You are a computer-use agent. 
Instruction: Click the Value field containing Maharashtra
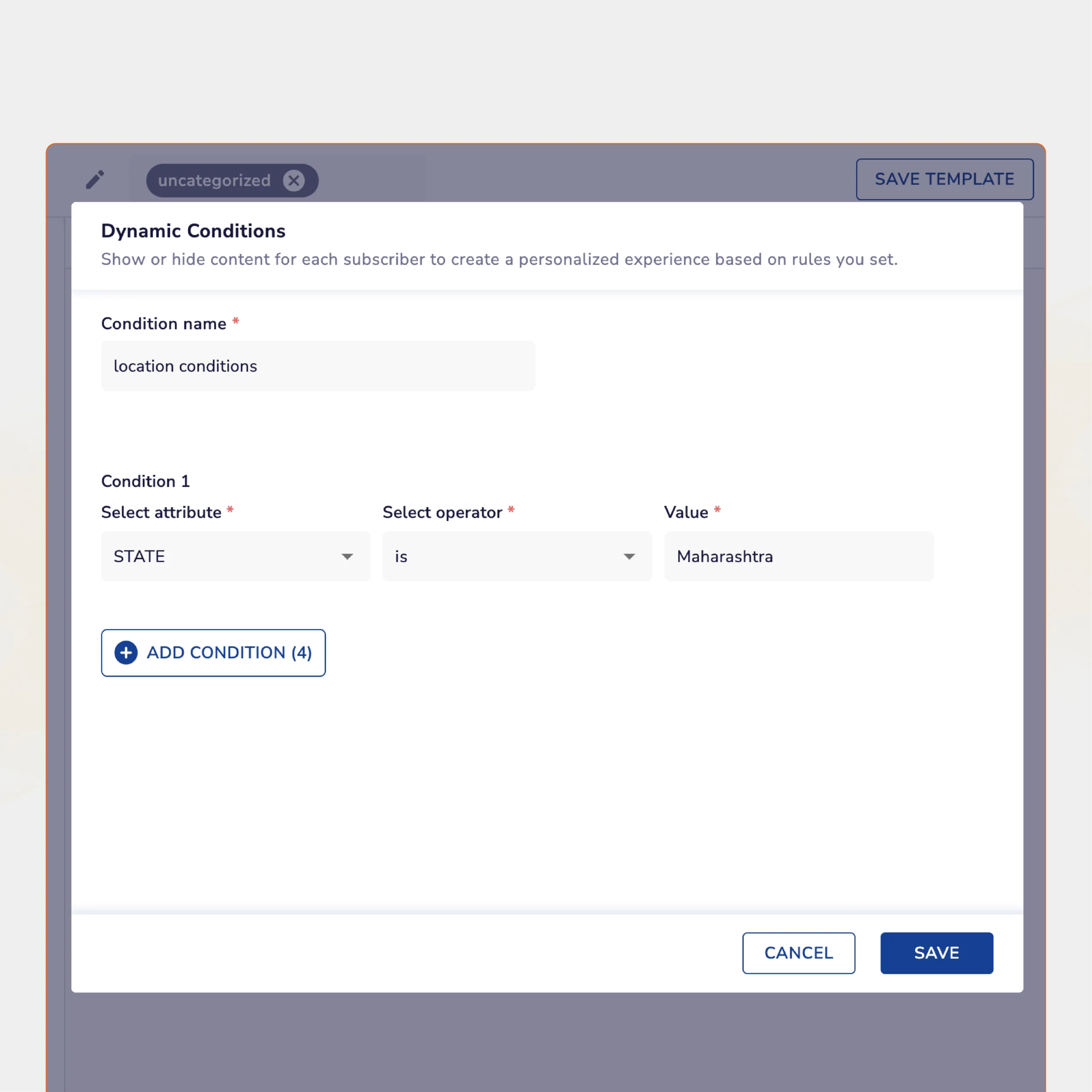[x=798, y=556]
